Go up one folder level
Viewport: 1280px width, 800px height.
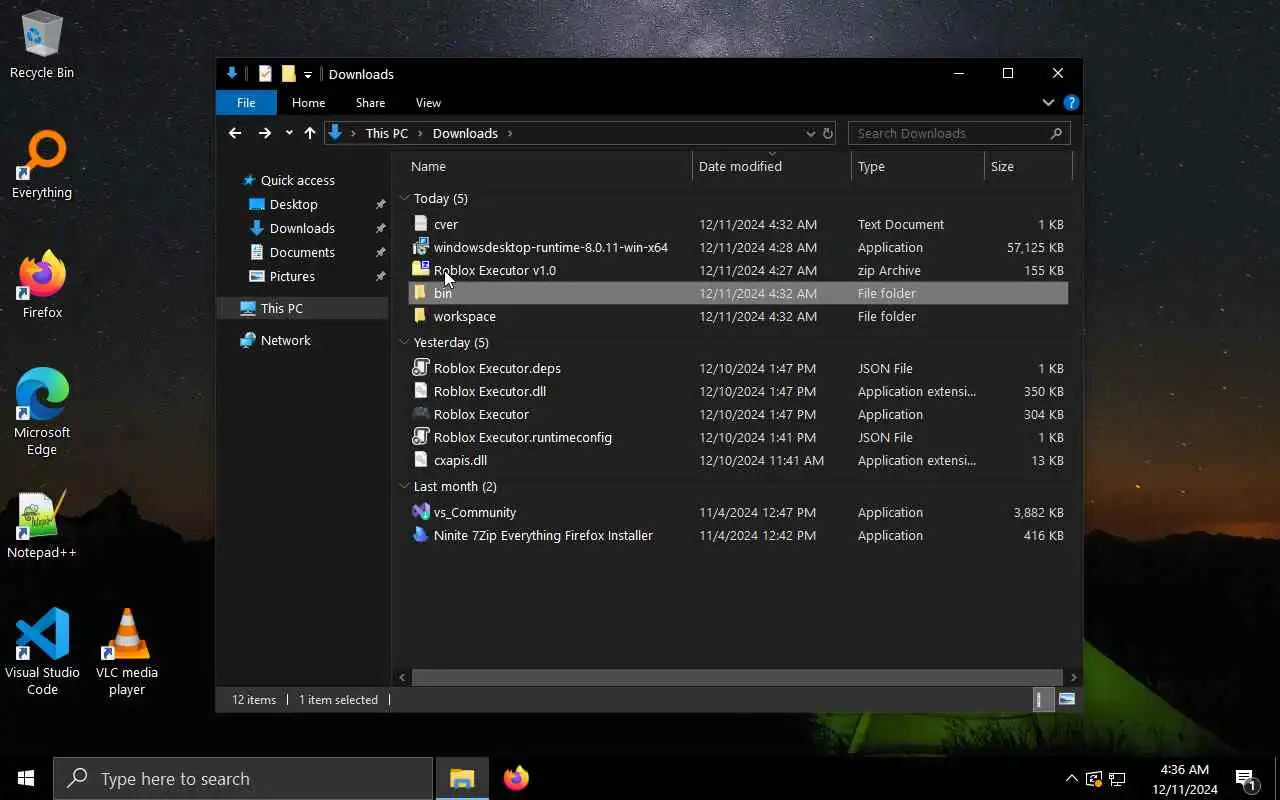(x=310, y=133)
